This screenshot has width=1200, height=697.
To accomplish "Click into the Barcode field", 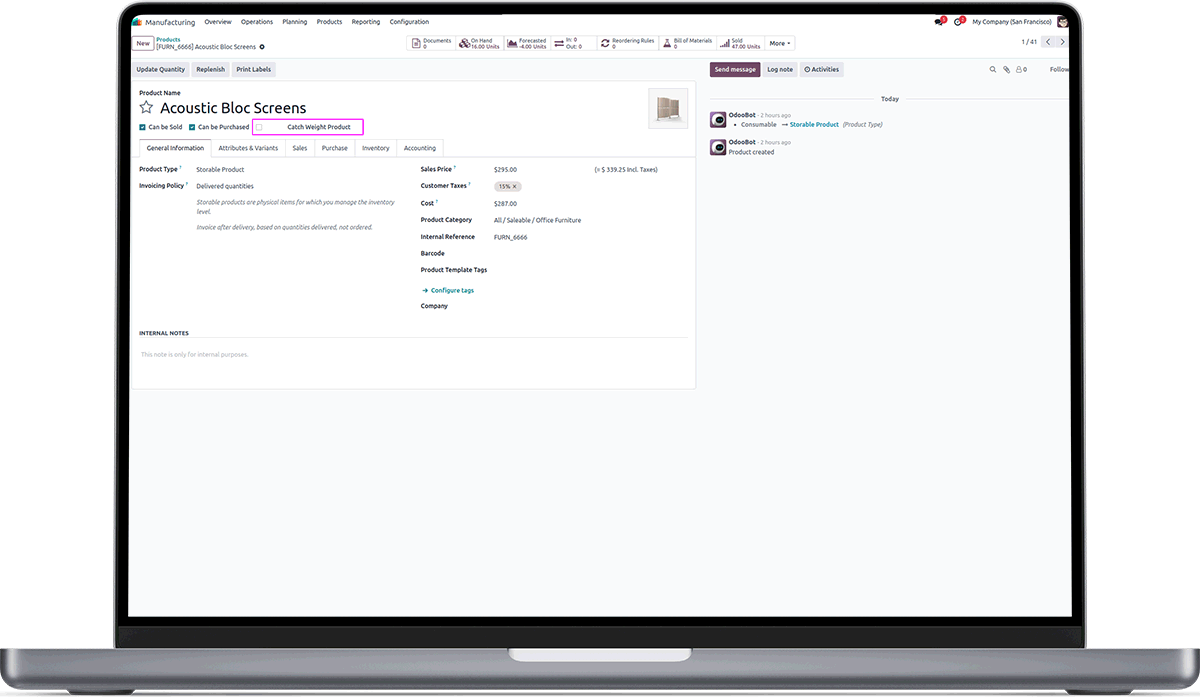I will point(590,253).
